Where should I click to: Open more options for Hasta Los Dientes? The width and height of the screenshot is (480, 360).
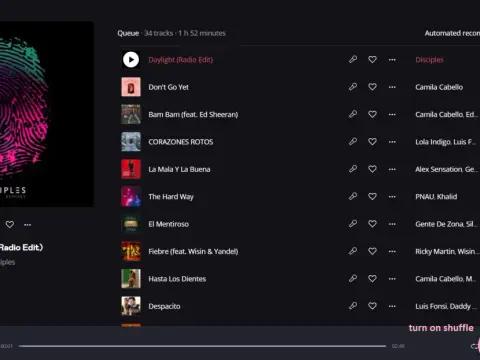click(392, 278)
